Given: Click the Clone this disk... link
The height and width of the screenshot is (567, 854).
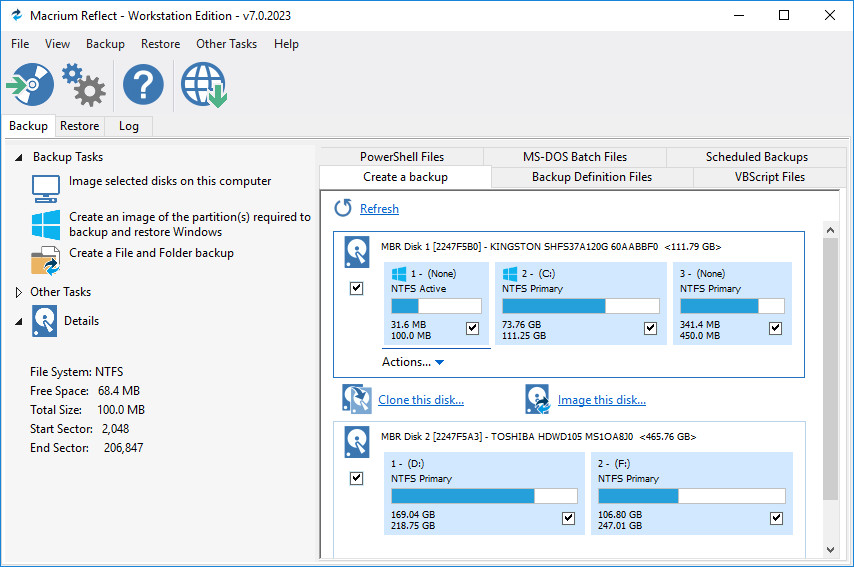Looking at the screenshot, I should 421,400.
